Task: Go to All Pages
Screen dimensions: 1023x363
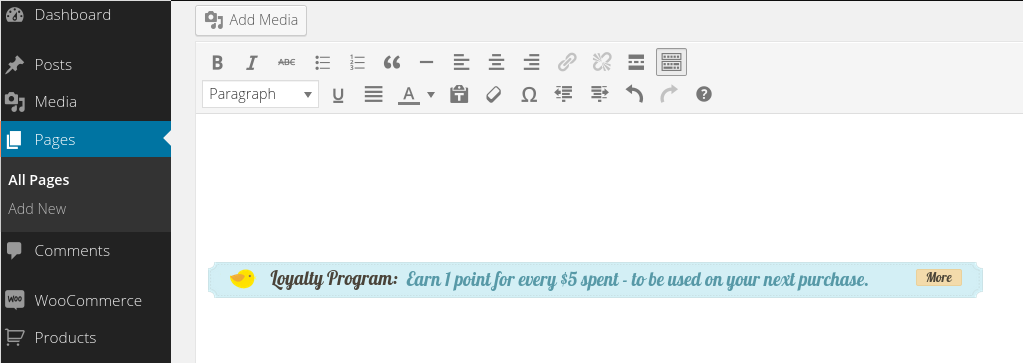Action: pyautogui.click(x=38, y=180)
